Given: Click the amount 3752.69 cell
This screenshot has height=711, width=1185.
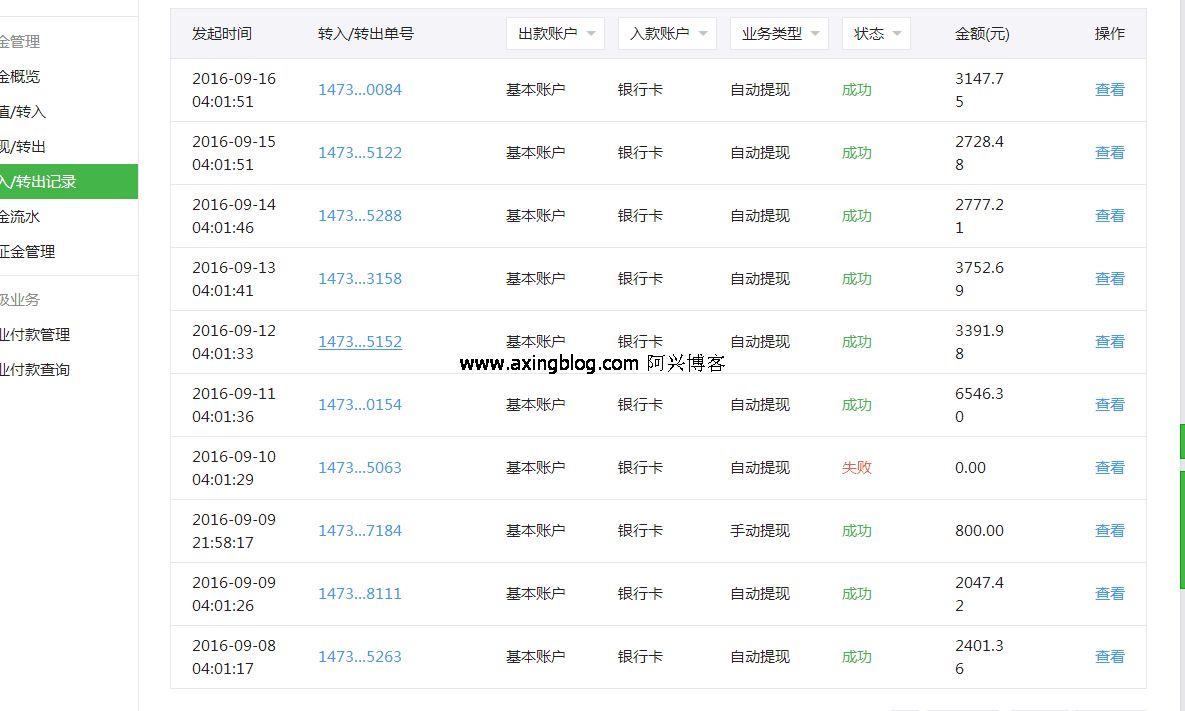Looking at the screenshot, I should tap(979, 279).
